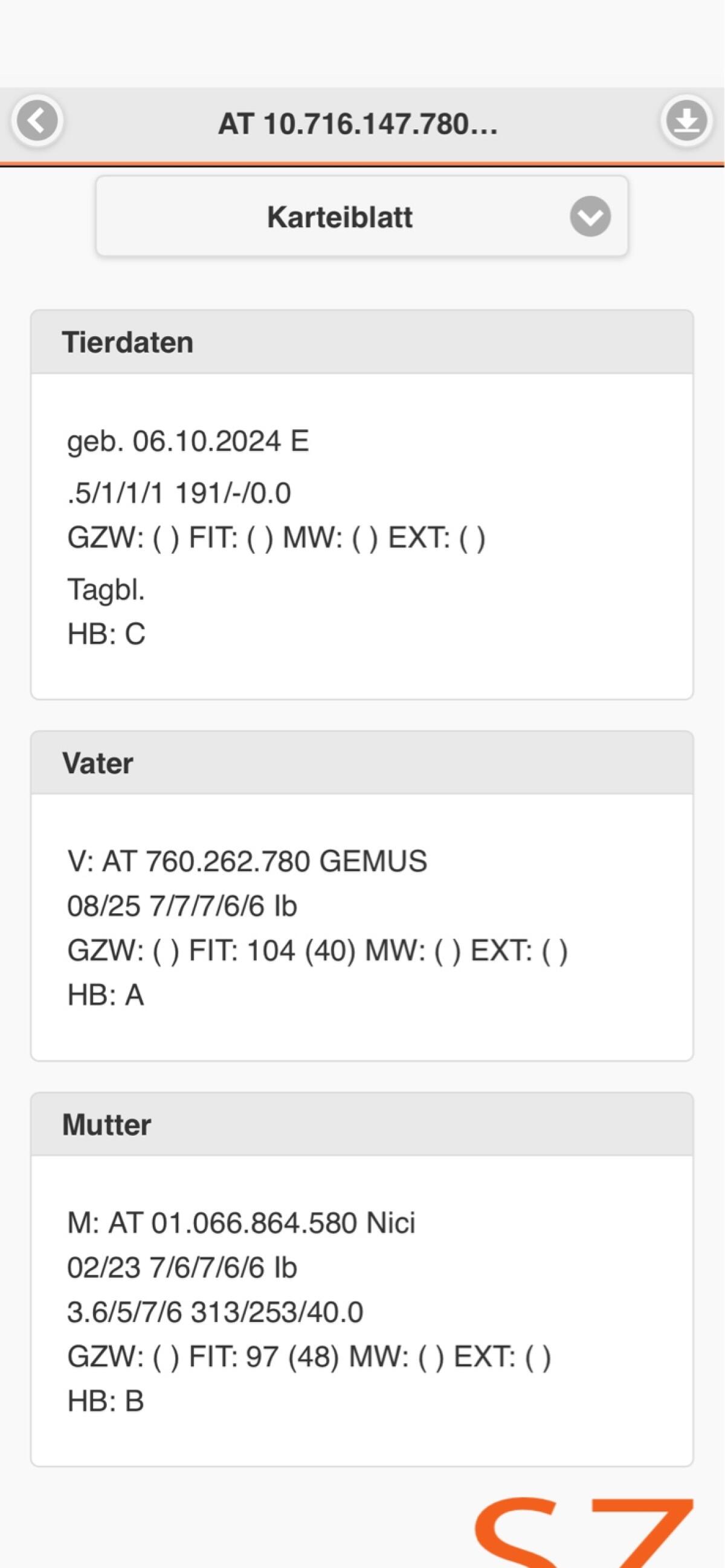Tap the Tagbl. line in Tierdaten

tap(106, 589)
